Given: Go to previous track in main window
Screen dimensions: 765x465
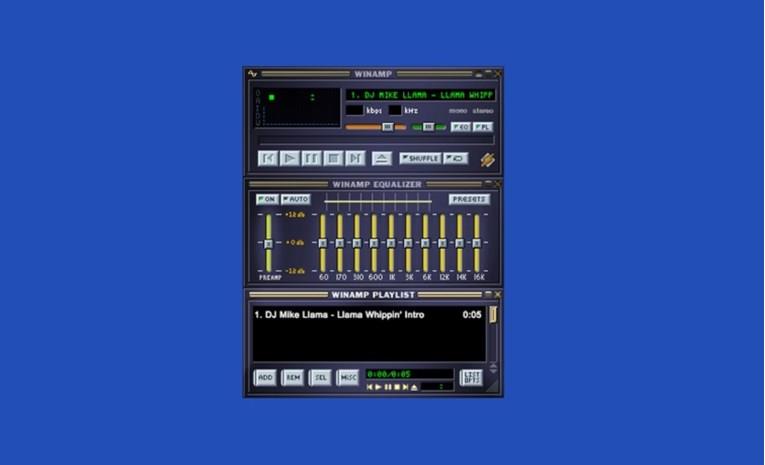Looking at the screenshot, I should coord(268,158).
